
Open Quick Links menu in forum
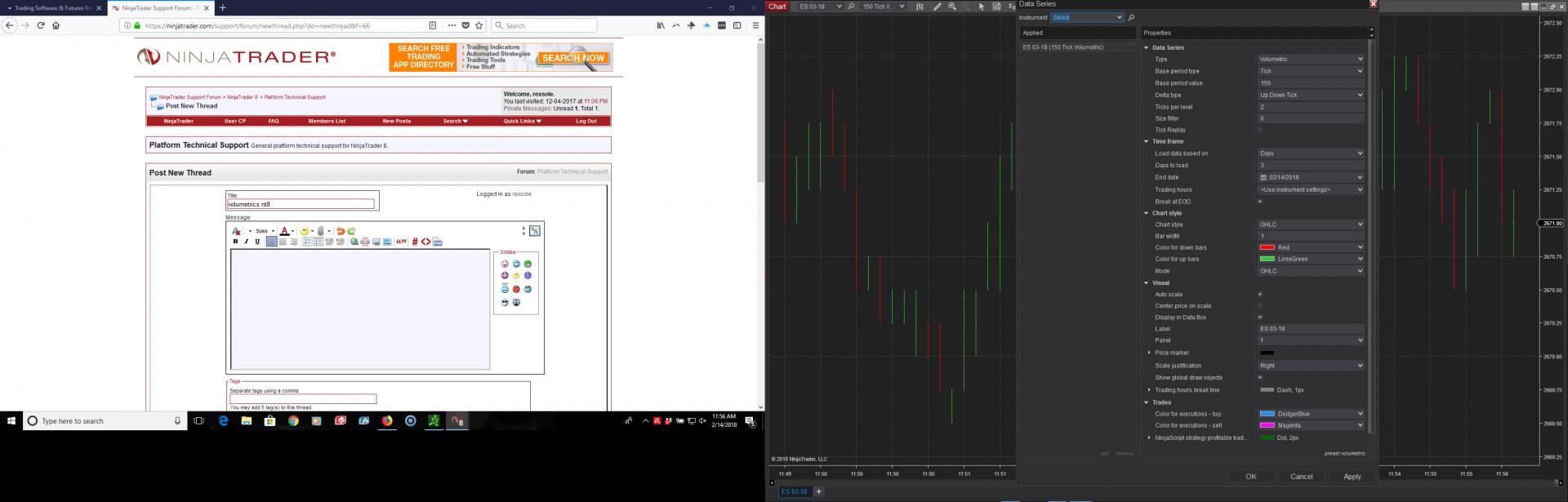(522, 121)
